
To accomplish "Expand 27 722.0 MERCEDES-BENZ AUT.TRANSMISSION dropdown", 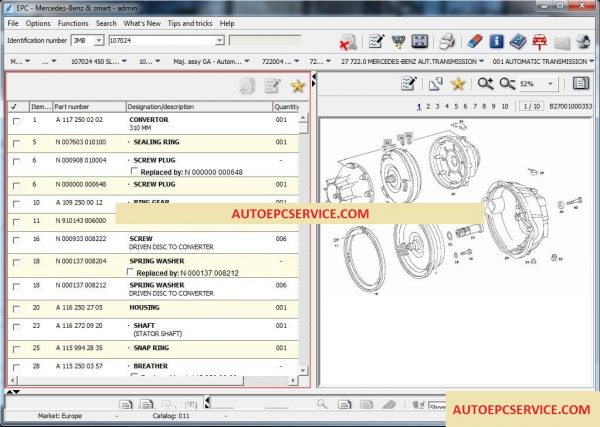I will (x=481, y=61).
